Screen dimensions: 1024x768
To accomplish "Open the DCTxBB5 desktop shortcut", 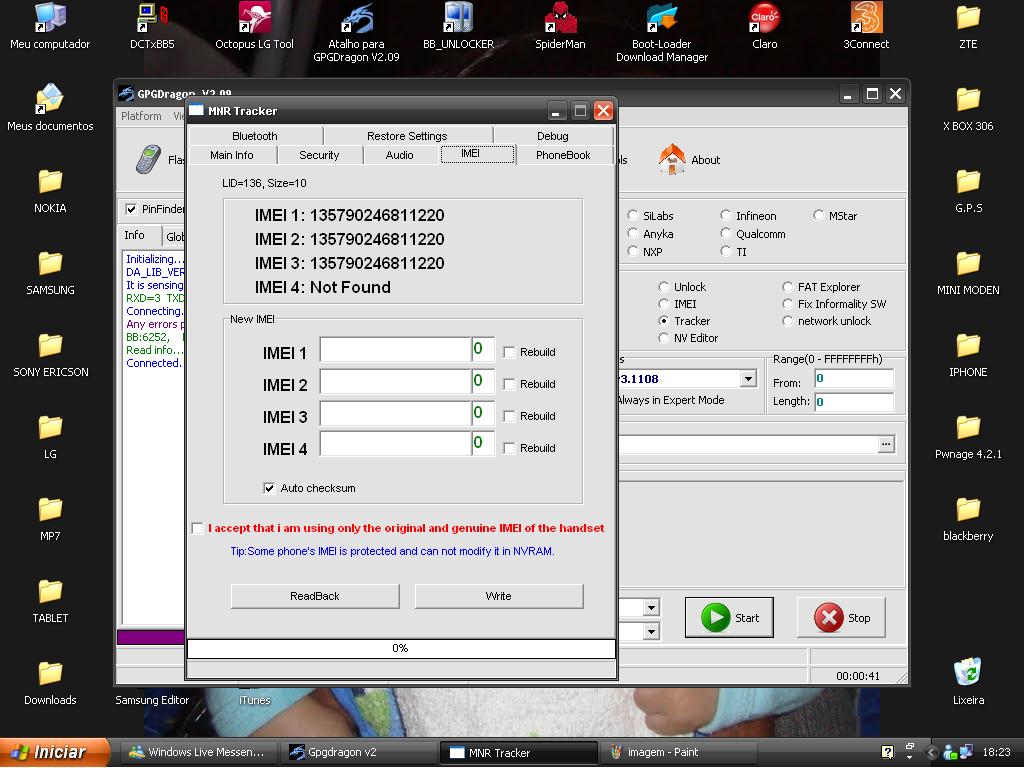I will pyautogui.click(x=152, y=26).
